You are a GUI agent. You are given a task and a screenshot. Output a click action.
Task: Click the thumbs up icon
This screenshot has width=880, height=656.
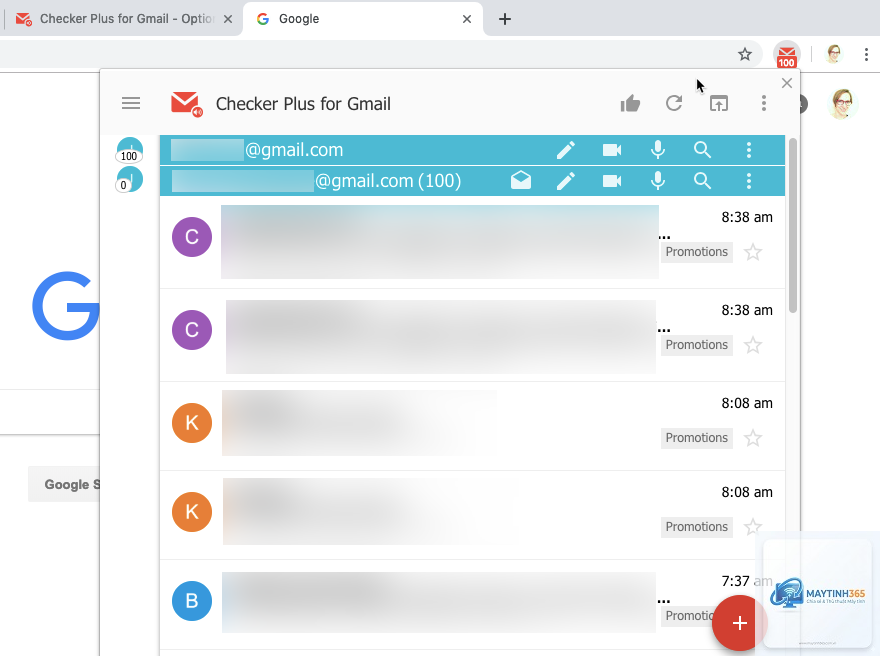point(630,103)
